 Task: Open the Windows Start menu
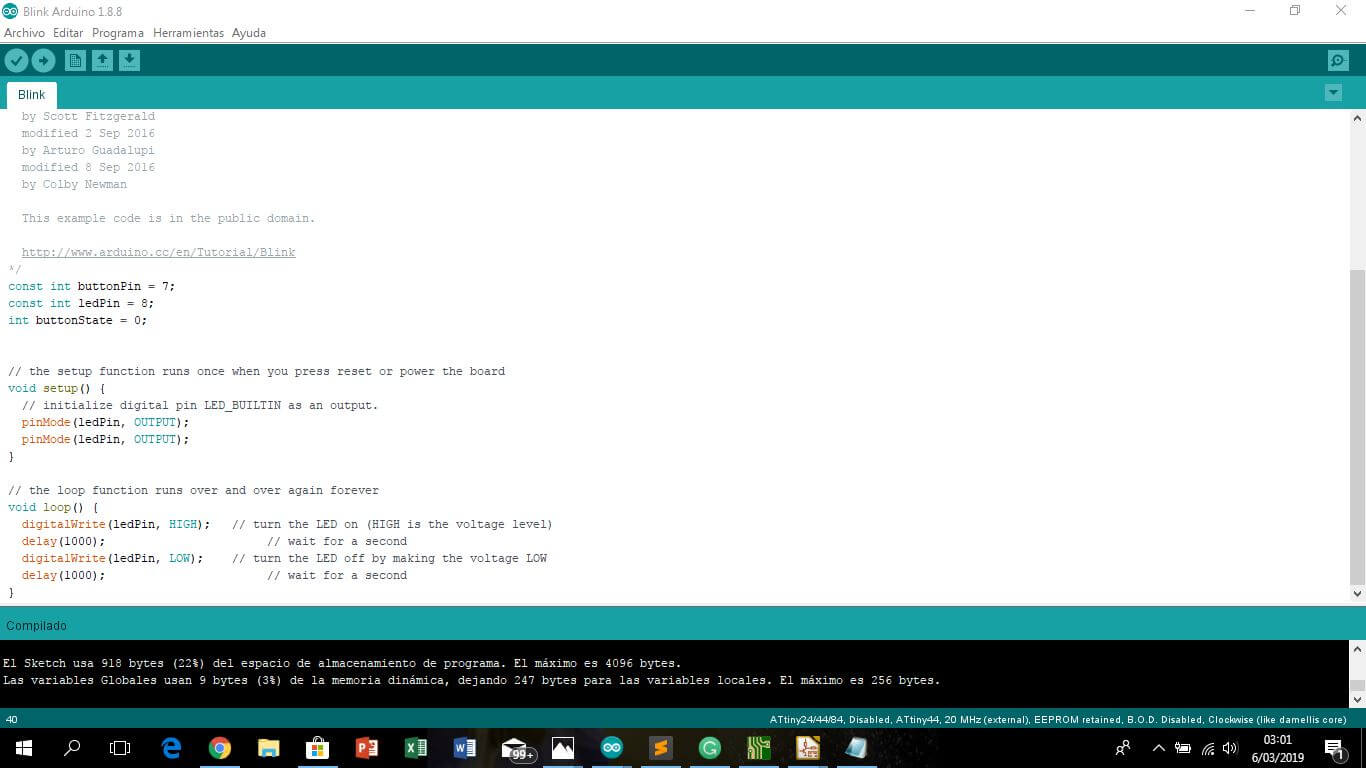pyautogui.click(x=23, y=748)
